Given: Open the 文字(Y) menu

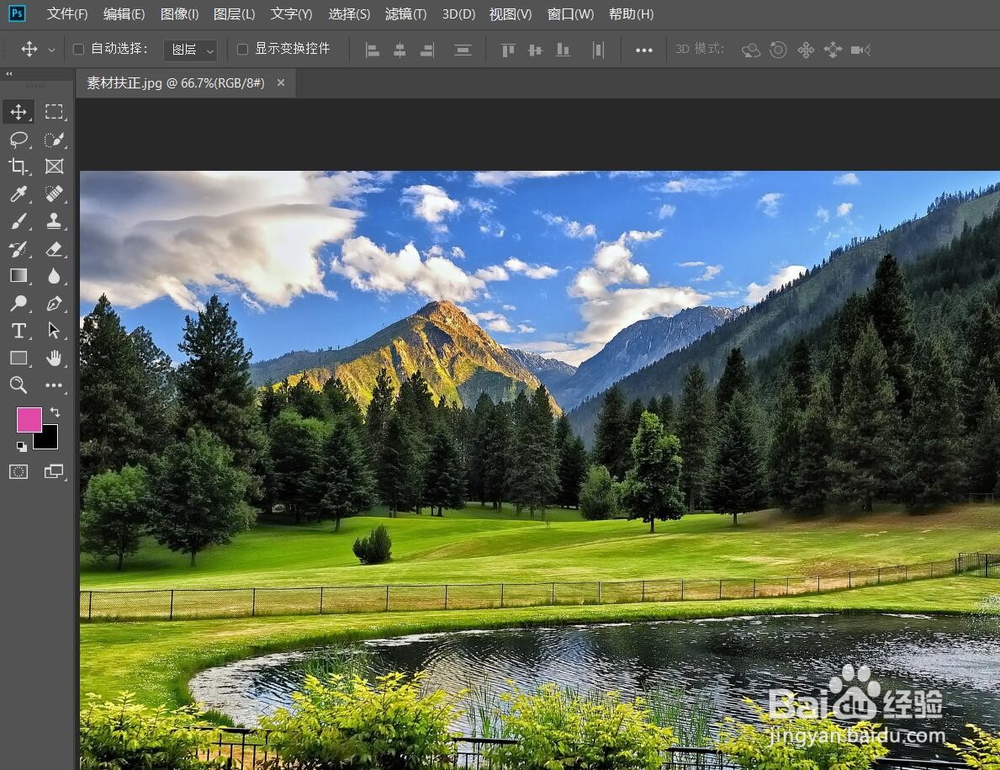Looking at the screenshot, I should 291,14.
